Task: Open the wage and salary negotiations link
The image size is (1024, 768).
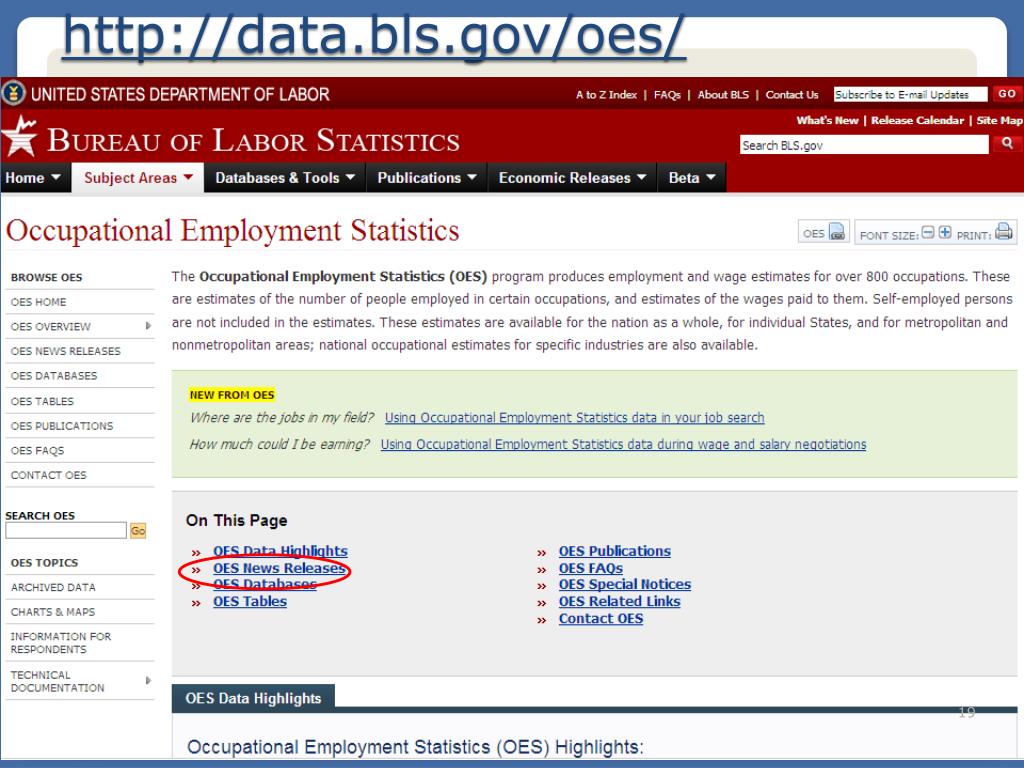Action: [x=624, y=444]
